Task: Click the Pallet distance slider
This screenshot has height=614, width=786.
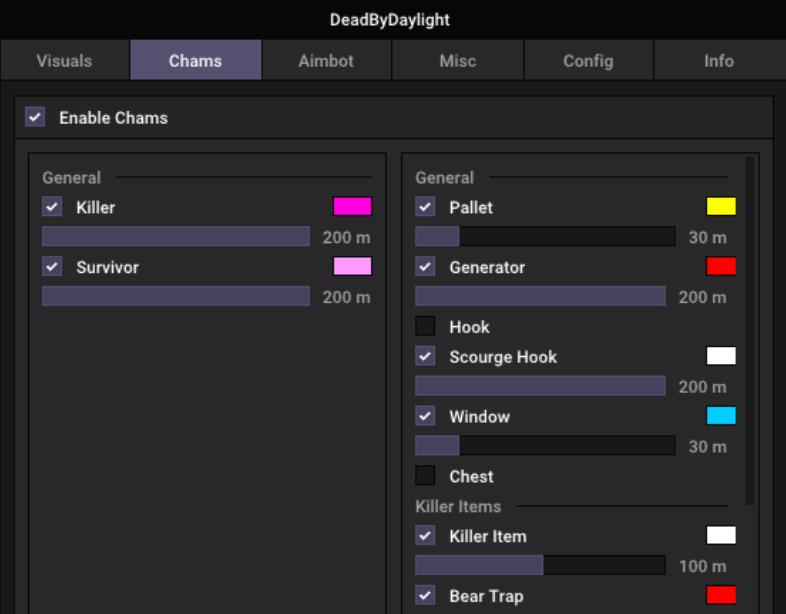Action: [545, 237]
